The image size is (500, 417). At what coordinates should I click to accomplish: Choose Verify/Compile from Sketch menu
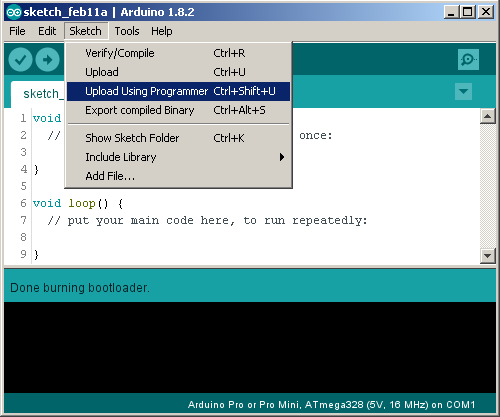click(178, 53)
